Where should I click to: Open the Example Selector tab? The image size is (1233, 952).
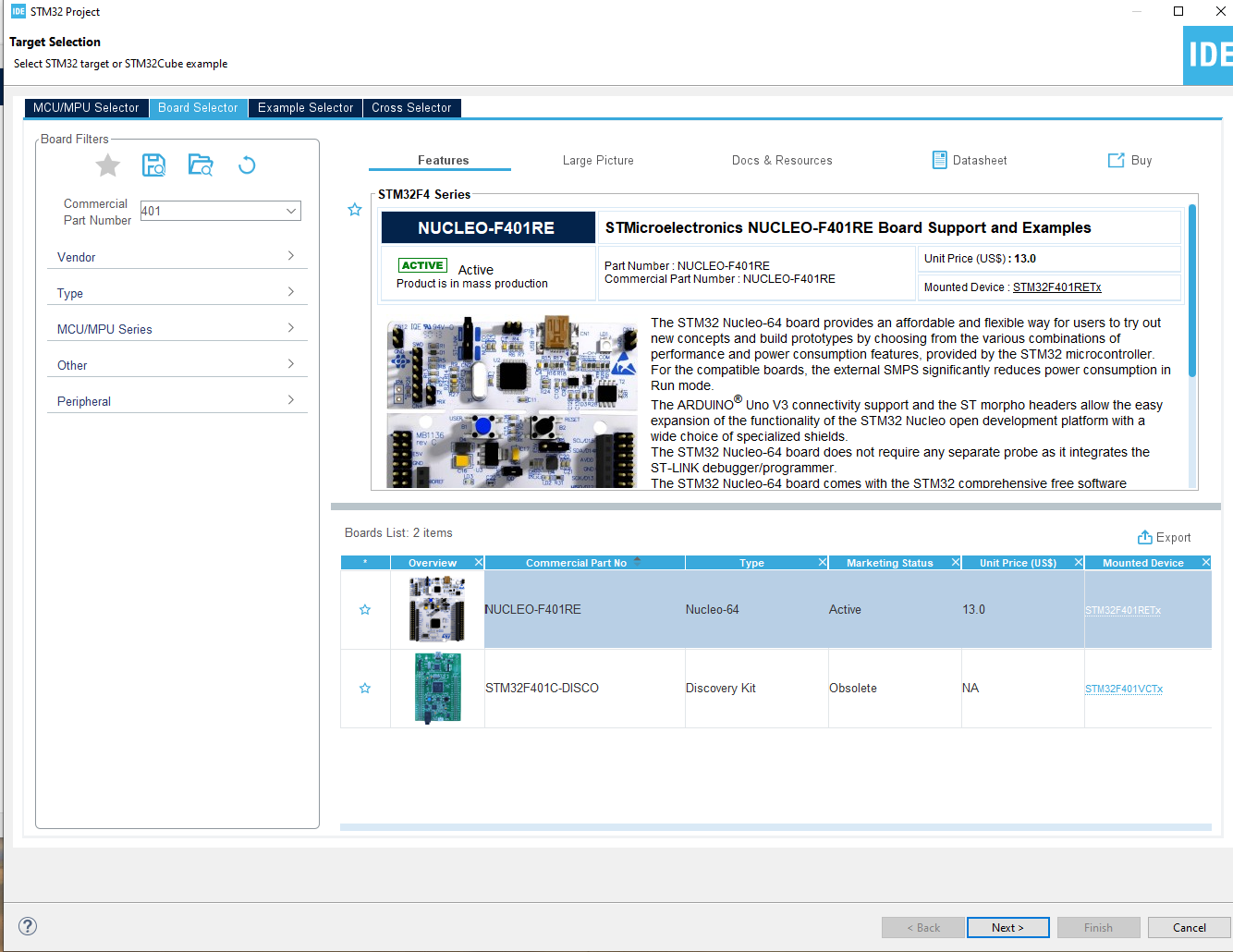[306, 108]
